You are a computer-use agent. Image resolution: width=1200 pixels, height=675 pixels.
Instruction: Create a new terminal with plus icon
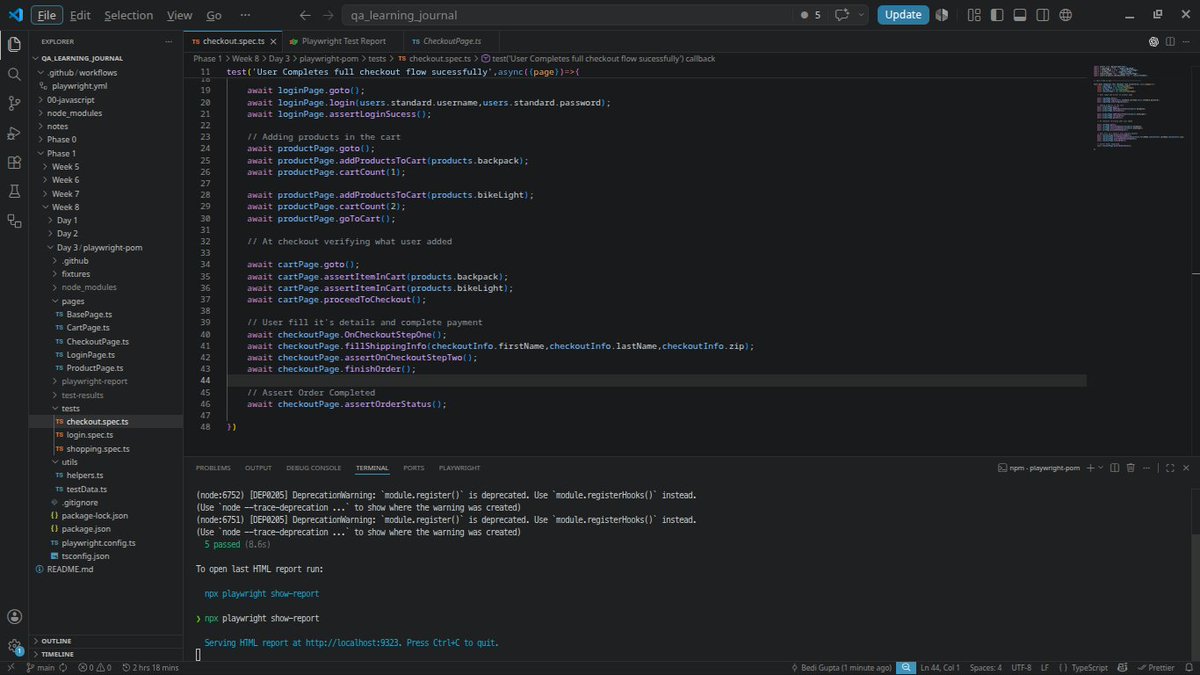[x=1089, y=467]
